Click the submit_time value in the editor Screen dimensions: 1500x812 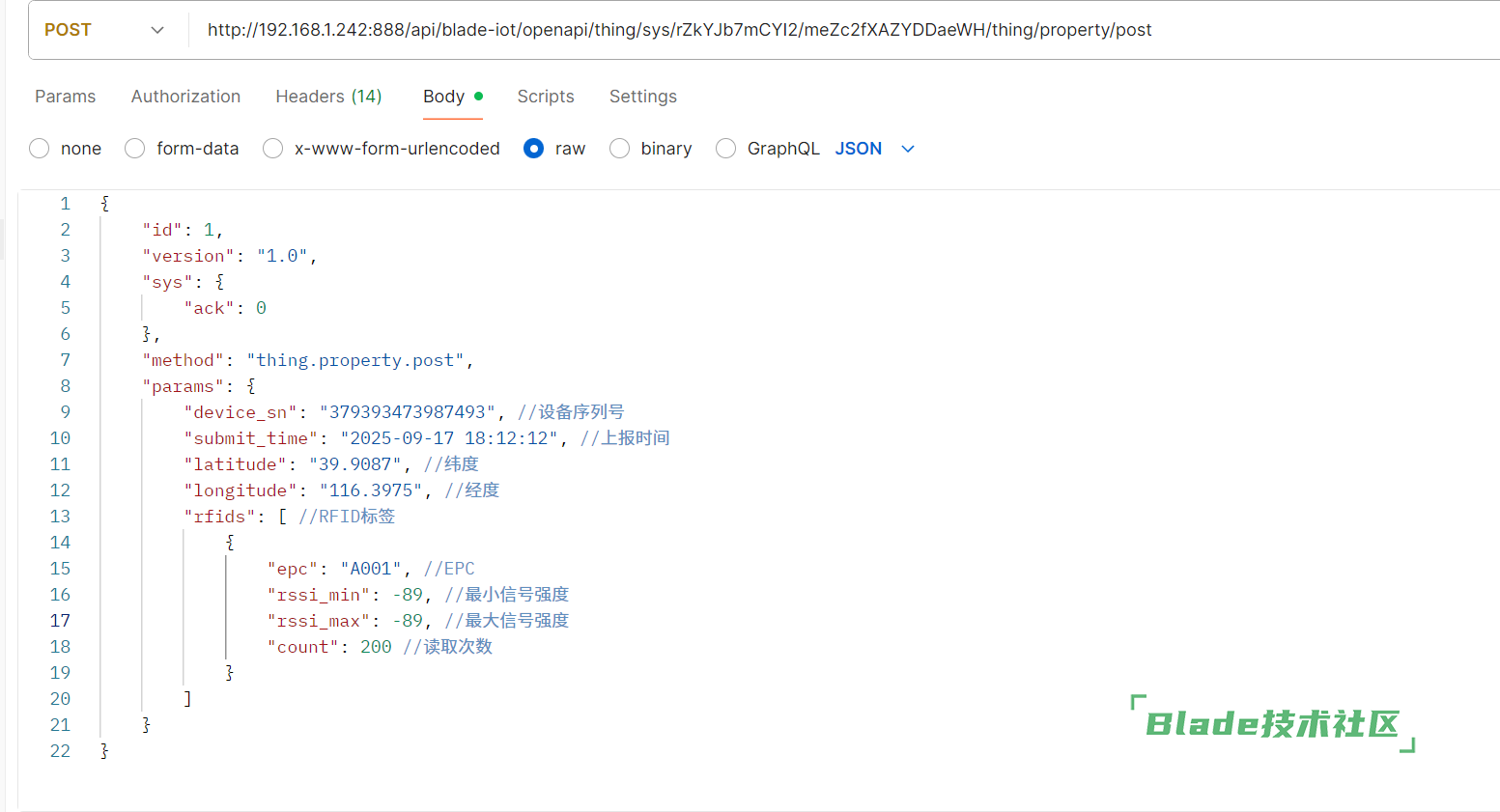click(x=448, y=438)
